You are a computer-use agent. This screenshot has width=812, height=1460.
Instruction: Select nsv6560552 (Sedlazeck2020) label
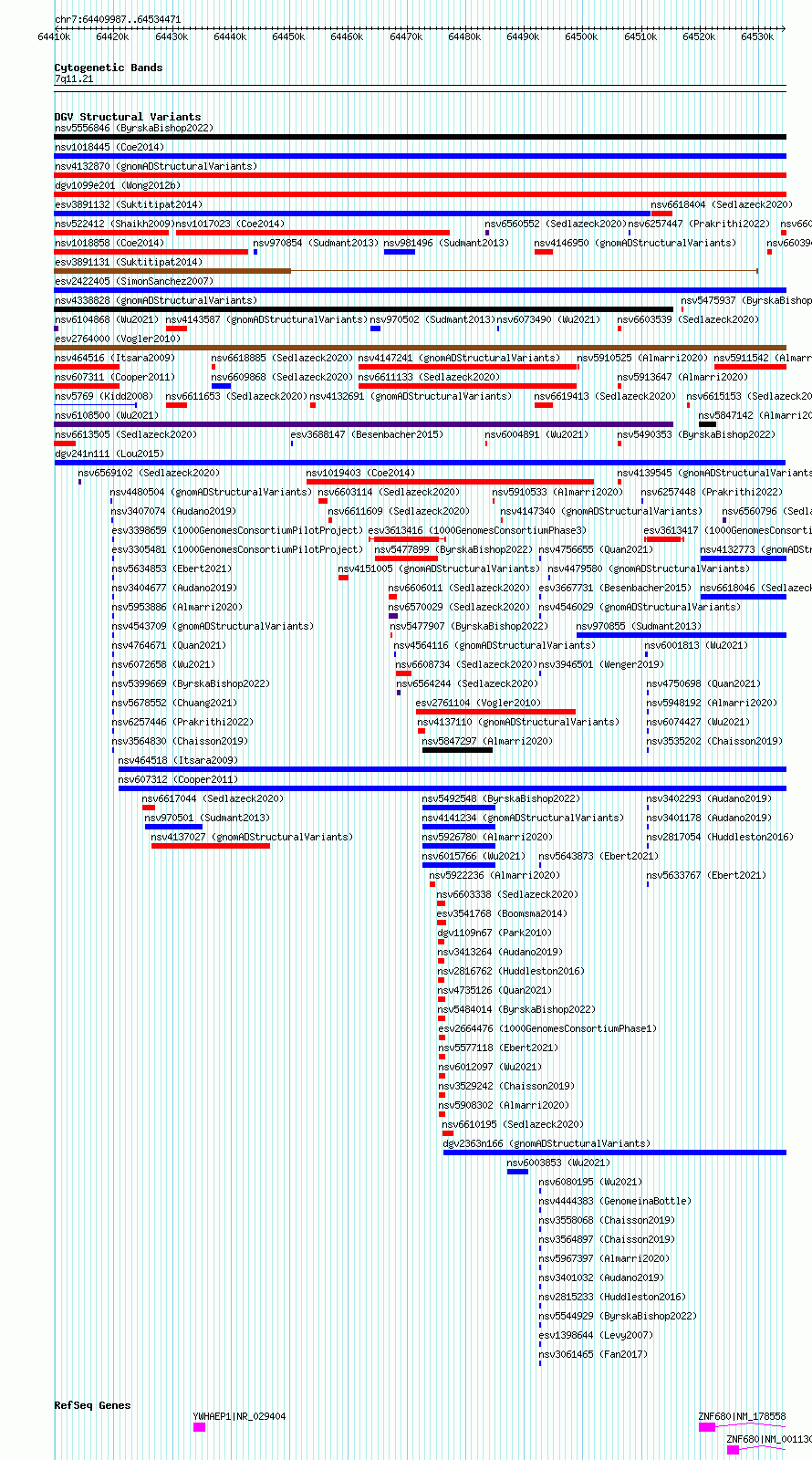point(556,224)
